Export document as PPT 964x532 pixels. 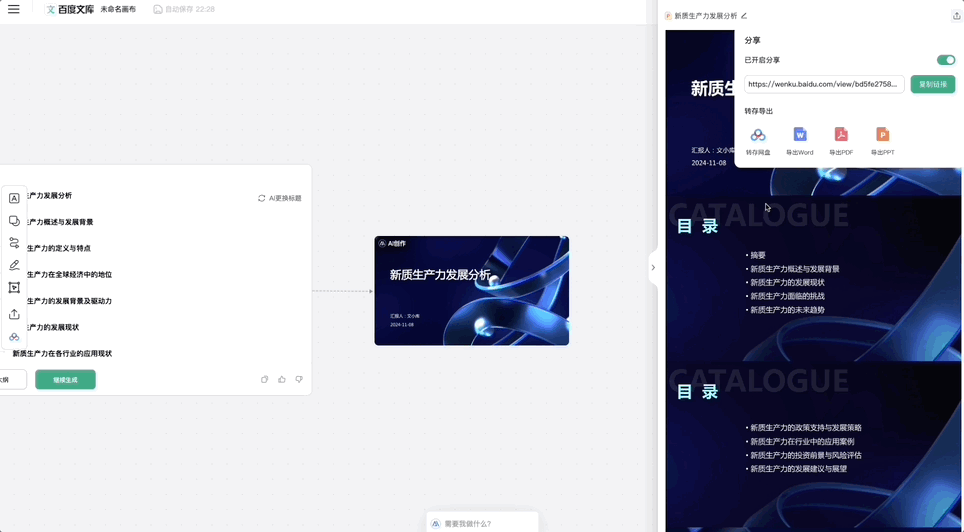(x=882, y=141)
